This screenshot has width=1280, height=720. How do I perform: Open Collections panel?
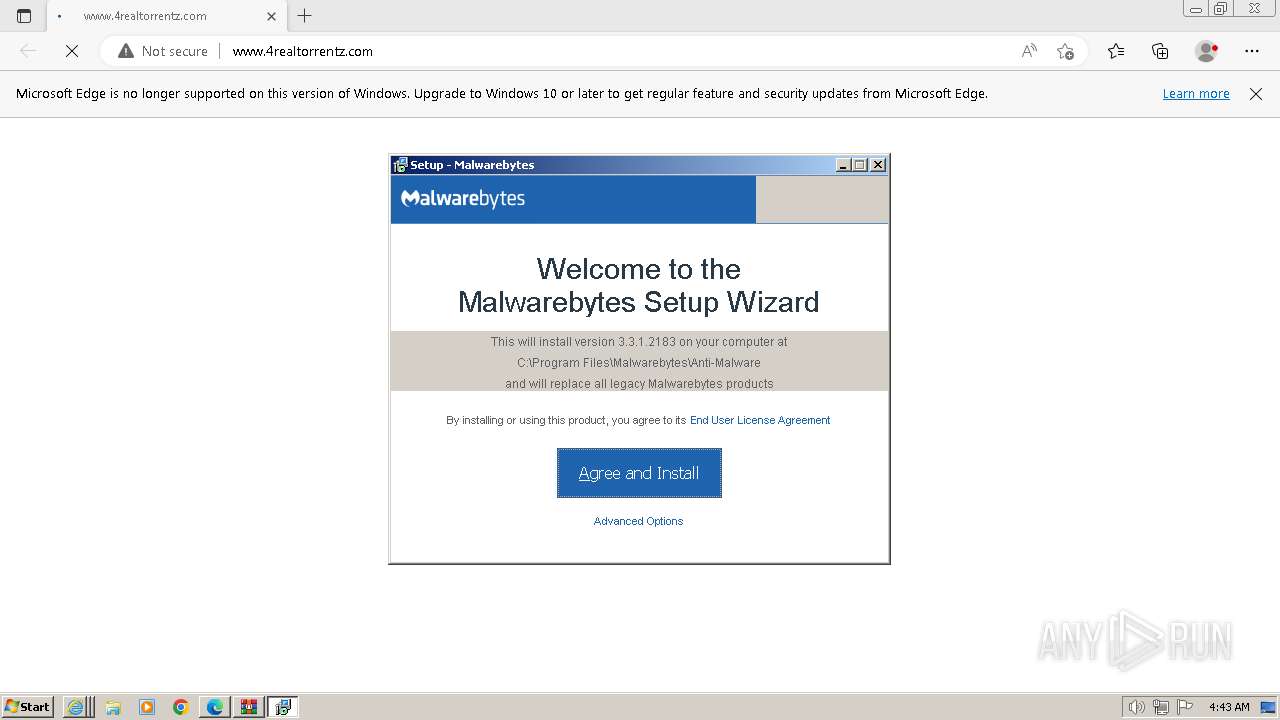tap(1160, 51)
